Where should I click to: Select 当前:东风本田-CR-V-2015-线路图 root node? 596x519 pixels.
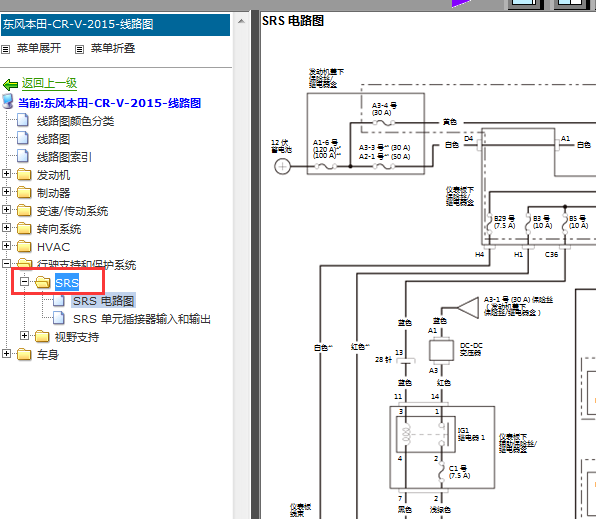pyautogui.click(x=109, y=103)
